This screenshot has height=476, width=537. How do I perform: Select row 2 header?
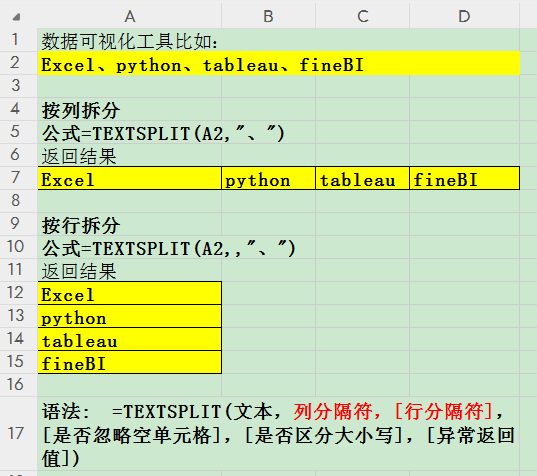tap(18, 63)
